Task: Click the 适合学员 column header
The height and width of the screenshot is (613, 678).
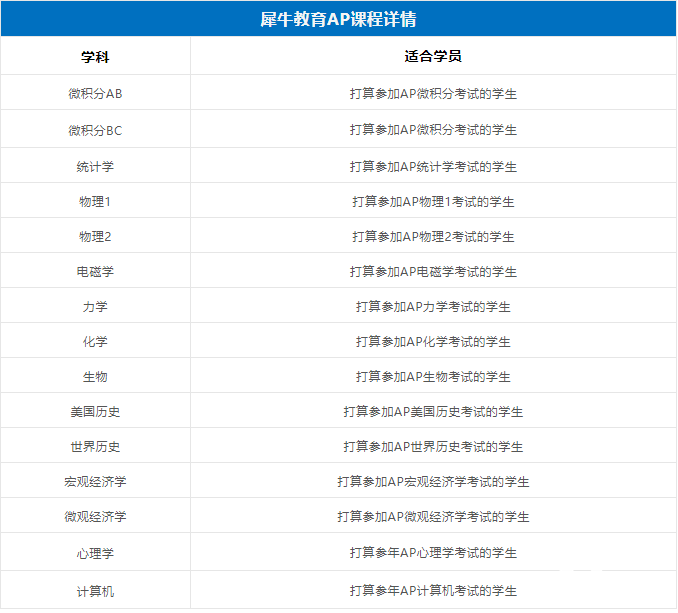Action: tap(433, 56)
